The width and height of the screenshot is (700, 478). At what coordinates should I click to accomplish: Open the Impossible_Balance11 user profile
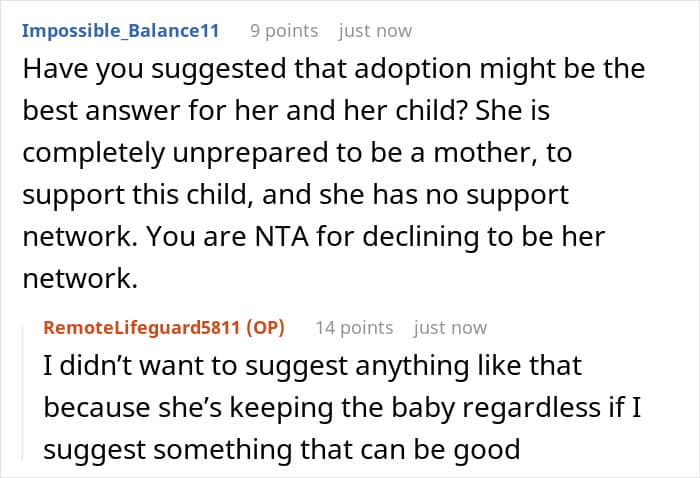(120, 30)
